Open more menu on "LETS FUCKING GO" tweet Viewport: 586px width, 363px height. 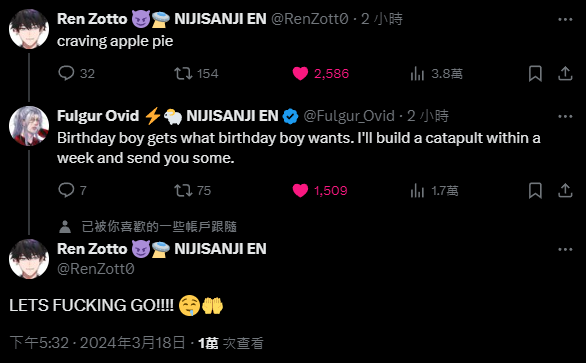[x=565, y=249]
